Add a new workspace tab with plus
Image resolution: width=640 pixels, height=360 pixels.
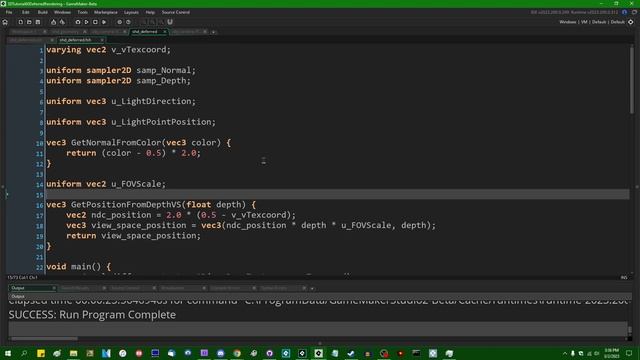coord(213,32)
